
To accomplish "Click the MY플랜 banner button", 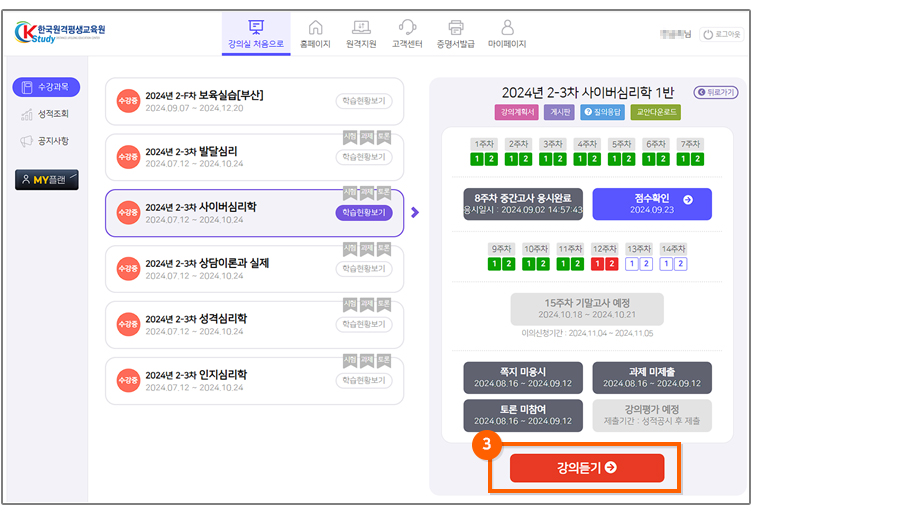I will 46,180.
